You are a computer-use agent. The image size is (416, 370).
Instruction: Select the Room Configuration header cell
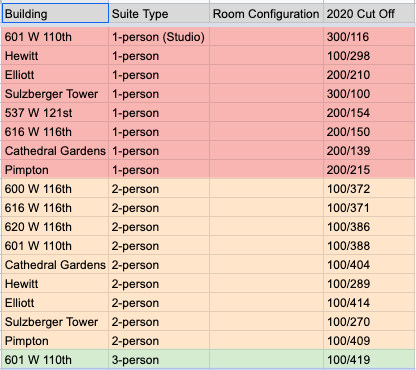point(266,14)
